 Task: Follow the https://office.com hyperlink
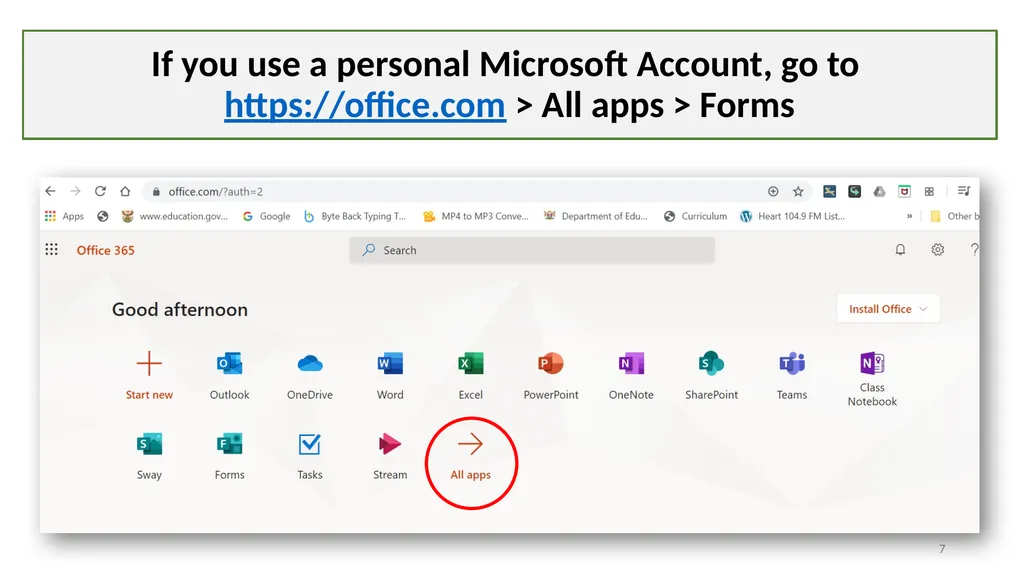coord(365,105)
